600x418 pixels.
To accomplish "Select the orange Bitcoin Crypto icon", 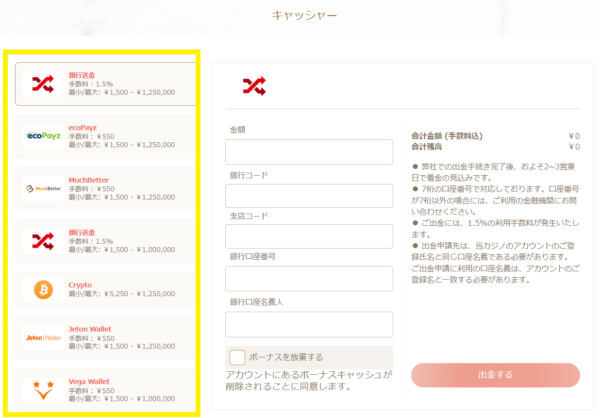I will [43, 290].
